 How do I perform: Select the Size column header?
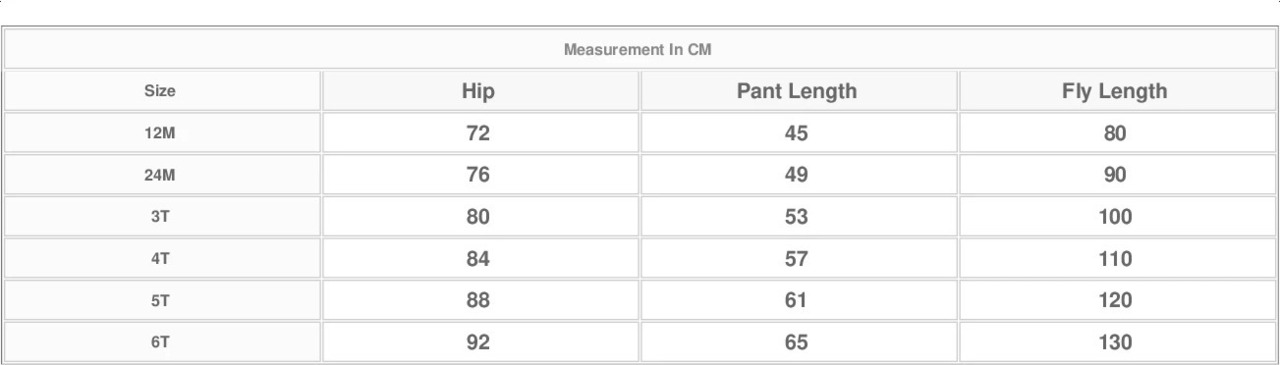[x=160, y=91]
